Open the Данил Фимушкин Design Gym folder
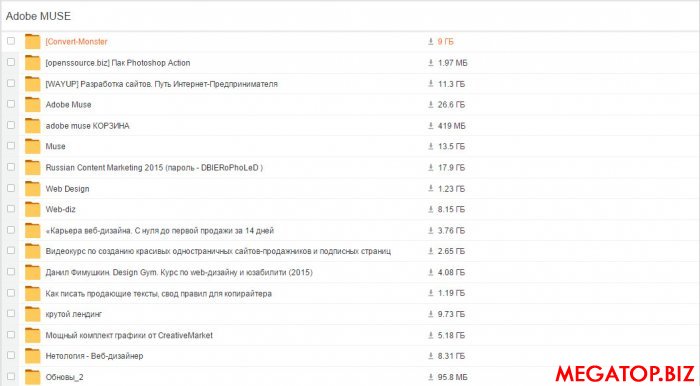This screenshot has width=700, height=386. [179, 272]
